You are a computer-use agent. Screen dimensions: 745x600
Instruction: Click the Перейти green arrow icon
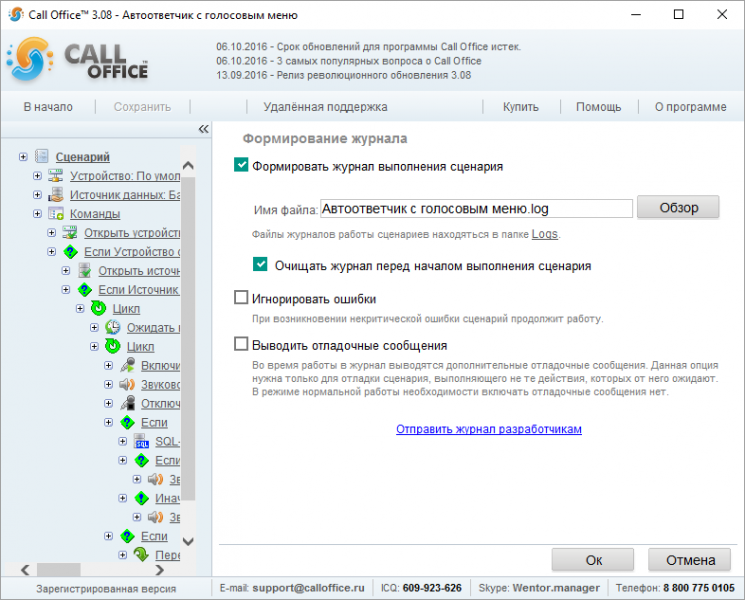(x=141, y=554)
